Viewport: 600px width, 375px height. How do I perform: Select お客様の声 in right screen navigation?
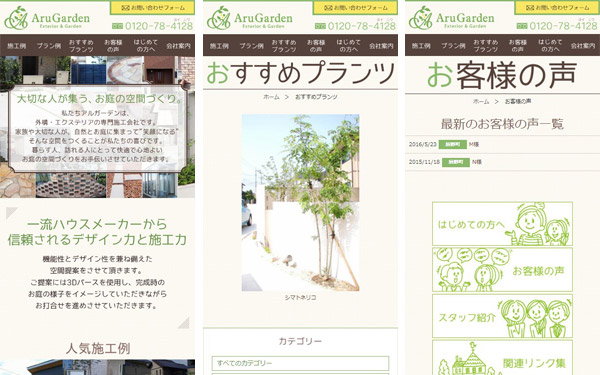tap(518, 46)
